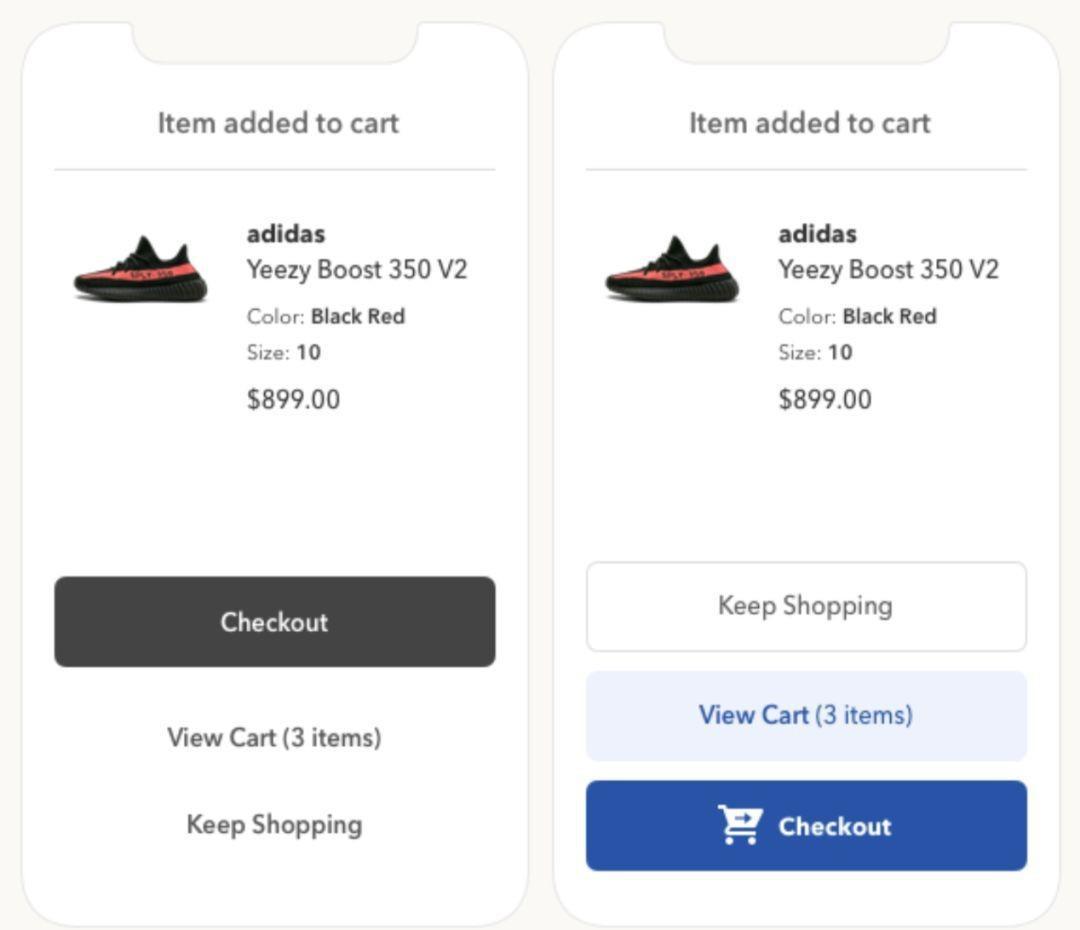Tap the blue Checkout button

click(807, 825)
